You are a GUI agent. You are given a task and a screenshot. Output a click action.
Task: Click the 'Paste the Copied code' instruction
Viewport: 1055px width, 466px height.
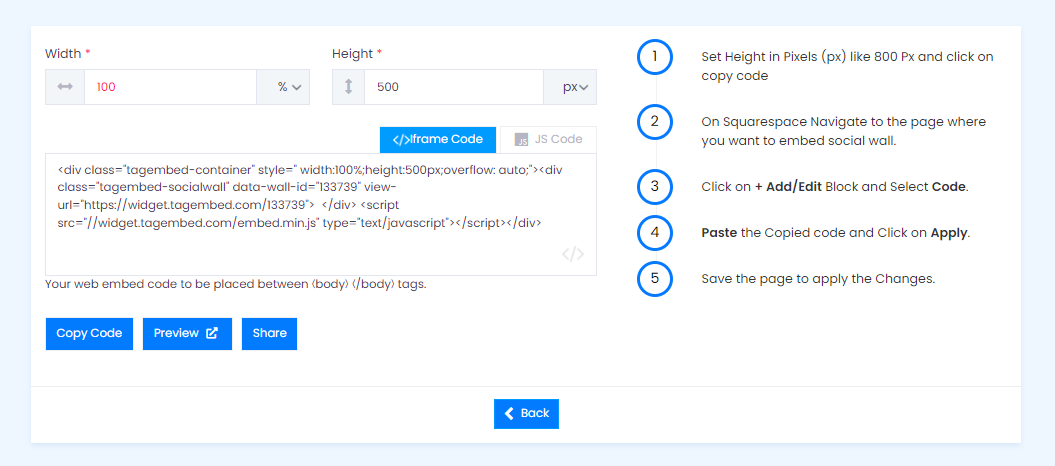pyautogui.click(x=836, y=233)
